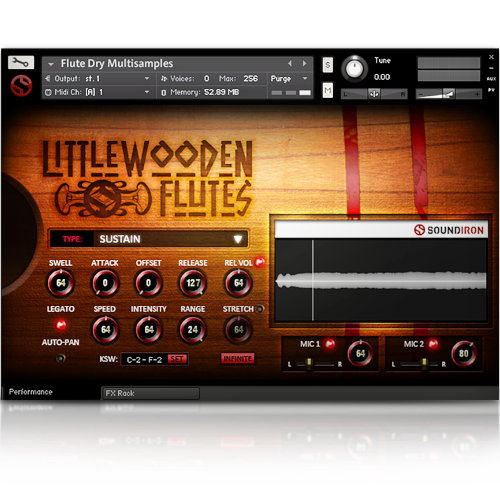Toggle the MIC 2 power LED

tap(433, 344)
